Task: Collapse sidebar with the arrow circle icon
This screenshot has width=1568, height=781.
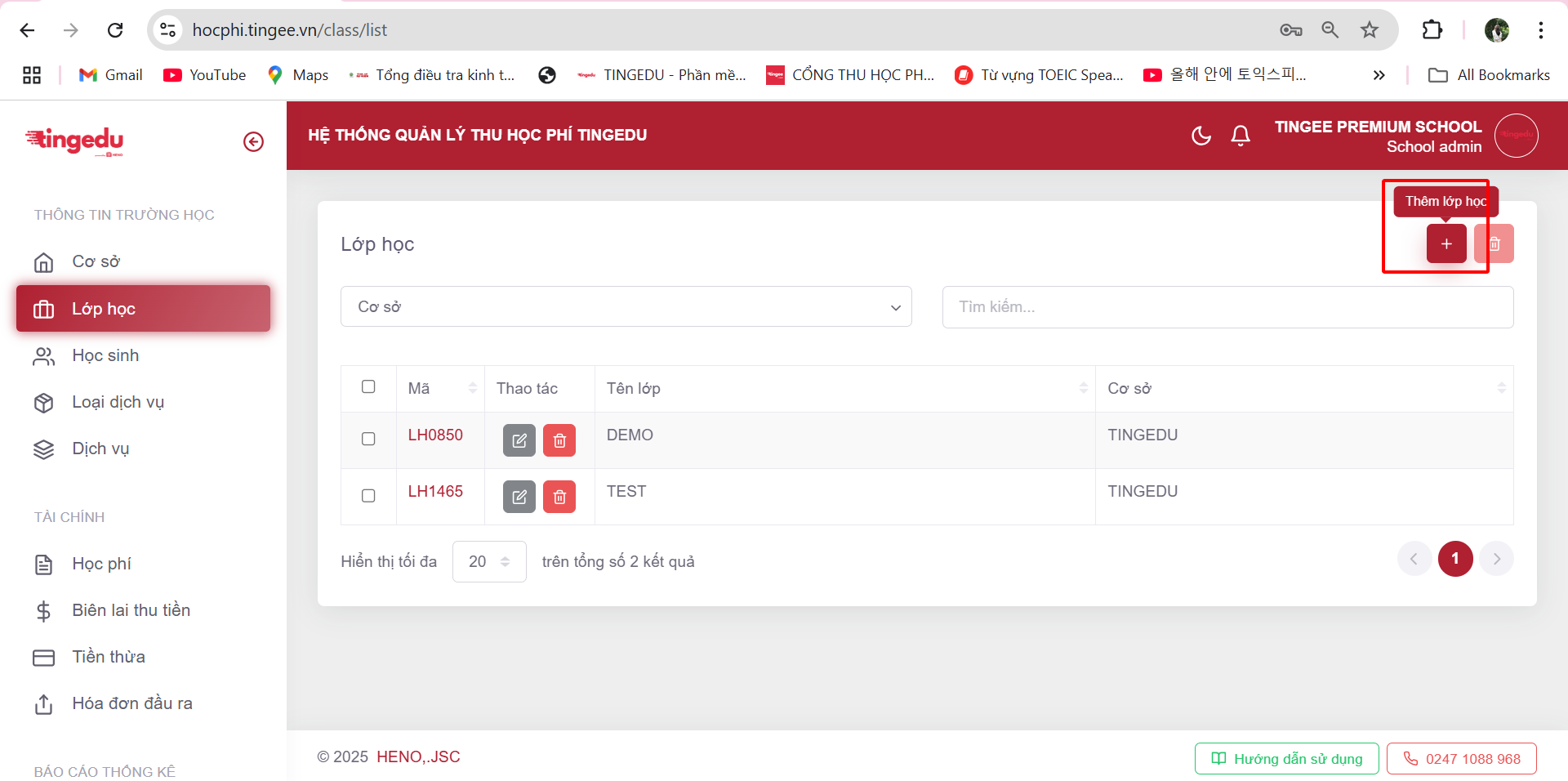Action: pyautogui.click(x=254, y=142)
